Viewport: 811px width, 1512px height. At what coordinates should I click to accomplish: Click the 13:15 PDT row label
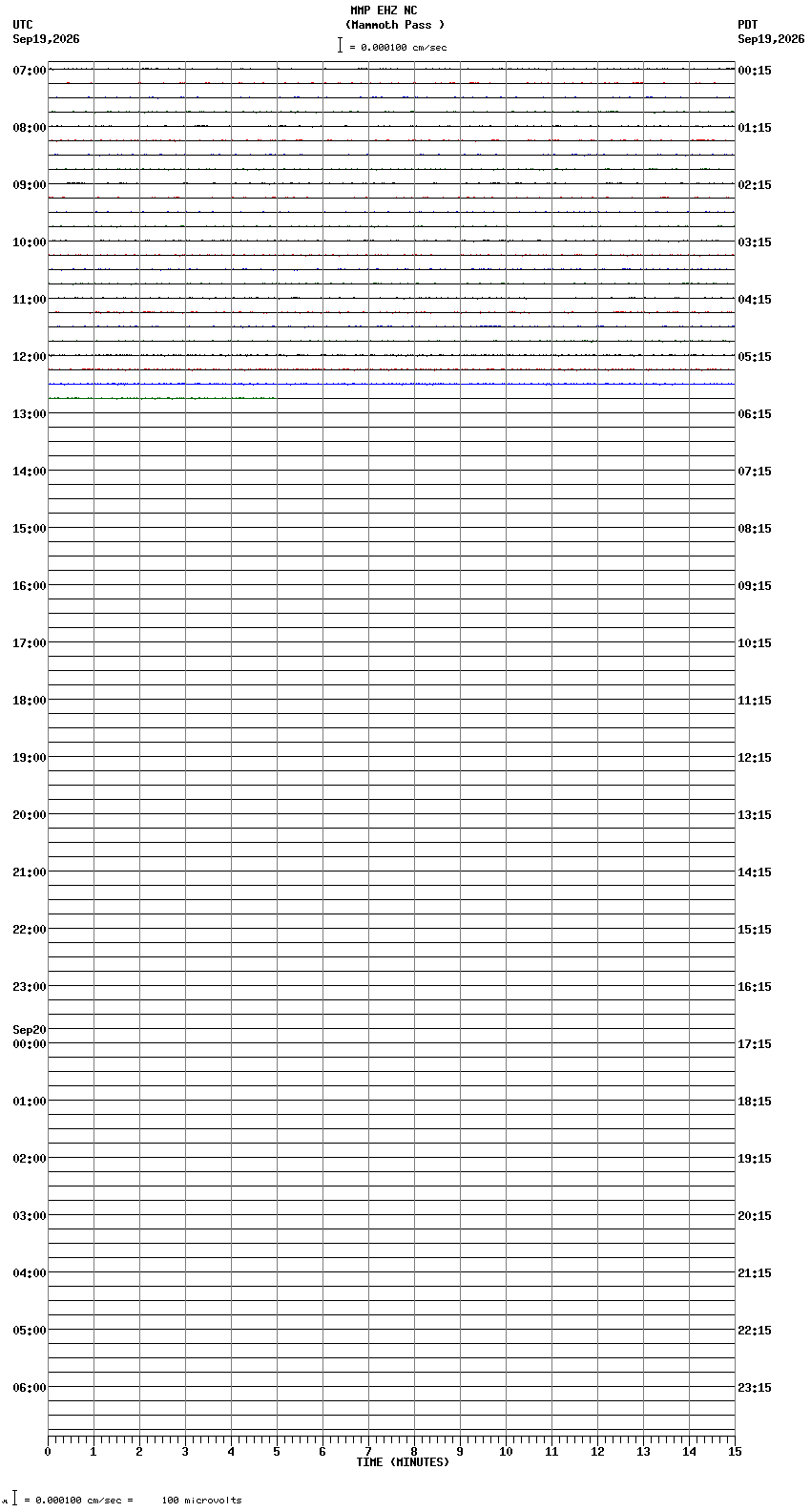[755, 815]
